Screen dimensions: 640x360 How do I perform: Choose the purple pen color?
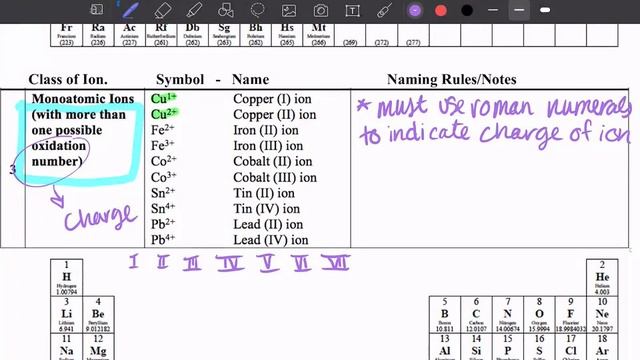415,11
